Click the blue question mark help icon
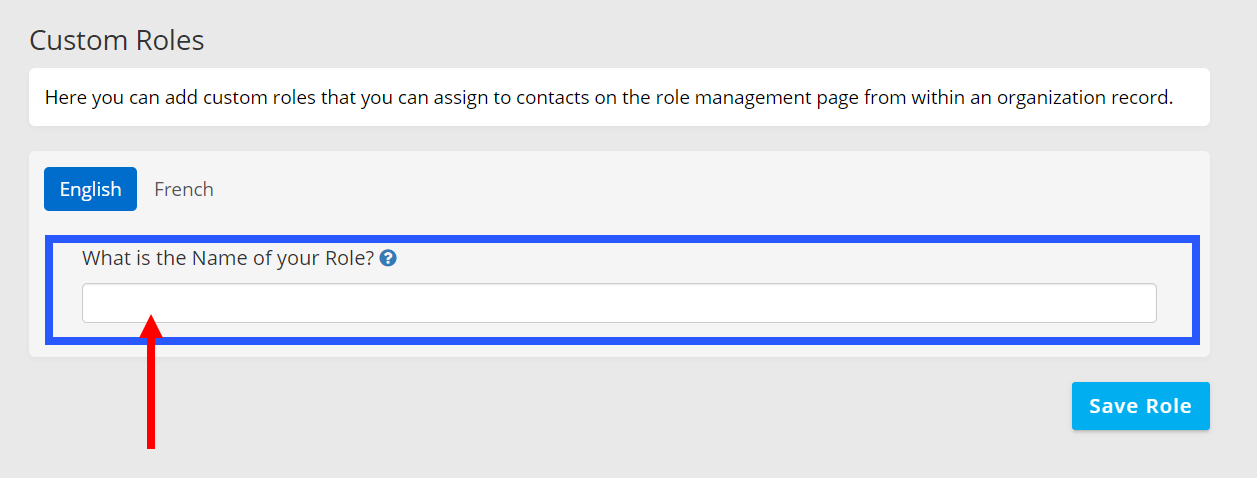The height and width of the screenshot is (478, 1257). 389,258
